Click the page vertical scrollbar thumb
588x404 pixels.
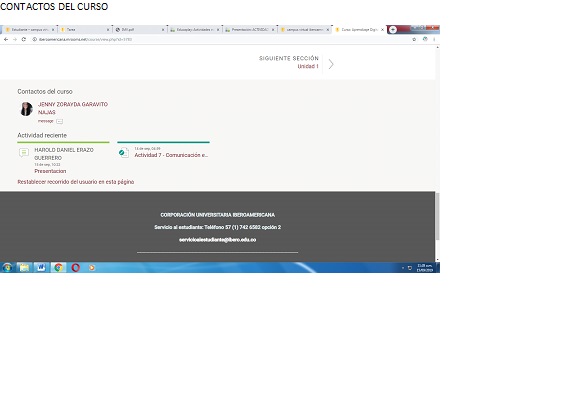[x=437, y=216]
